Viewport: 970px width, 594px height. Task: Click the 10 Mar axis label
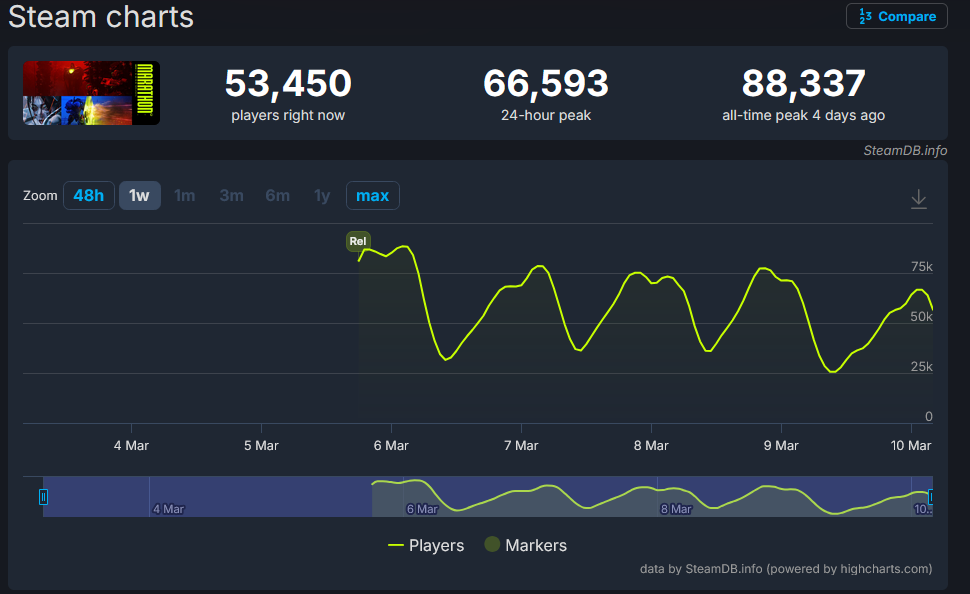click(x=911, y=446)
